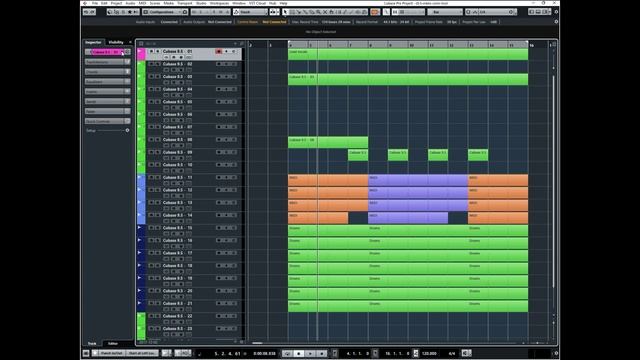Click the tempo value 120.000
Screen dimensions: 640x360
click(x=429, y=353)
